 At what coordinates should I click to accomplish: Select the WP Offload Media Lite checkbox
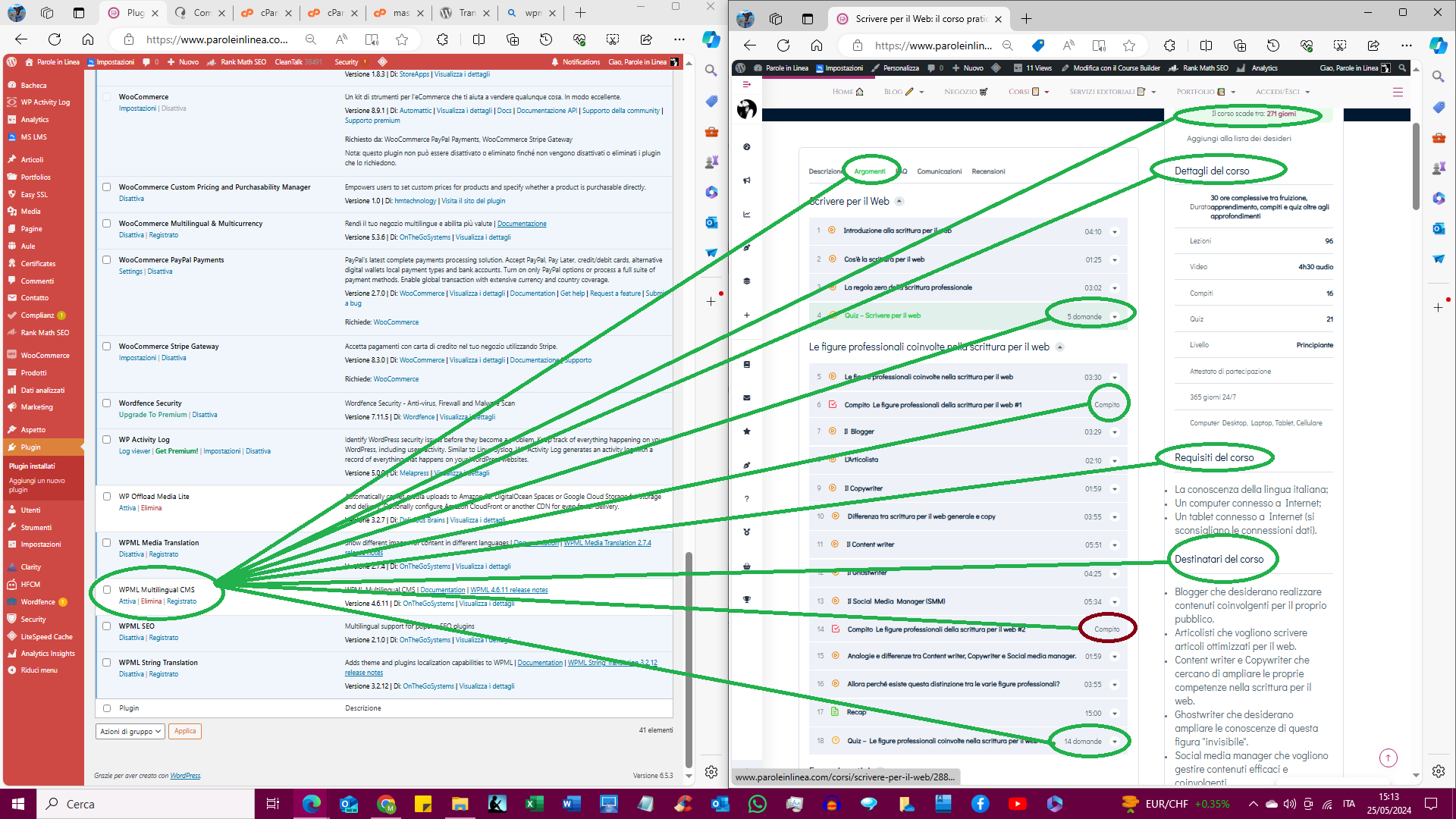(107, 497)
